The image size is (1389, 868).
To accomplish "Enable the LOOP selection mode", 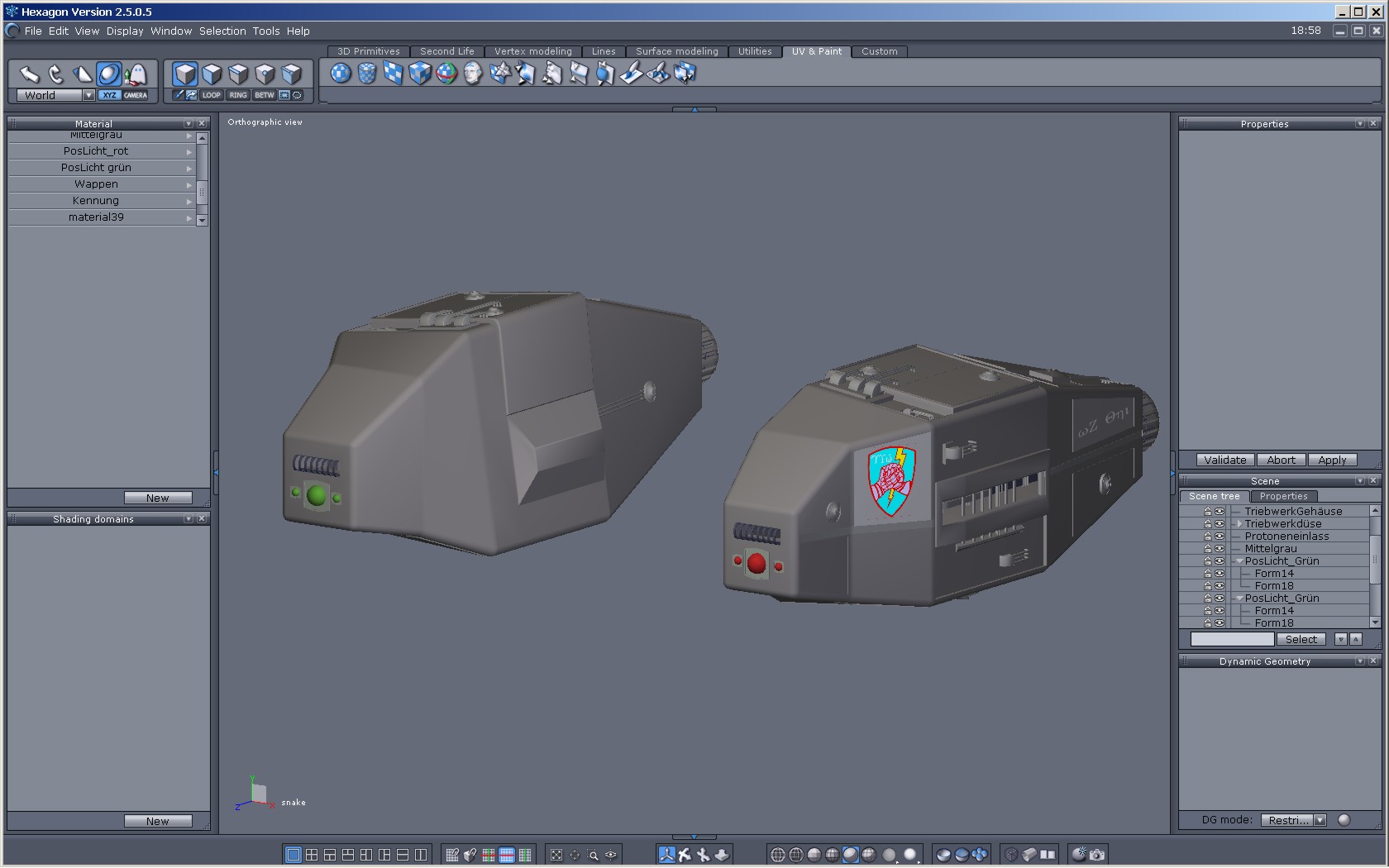I will click(212, 95).
